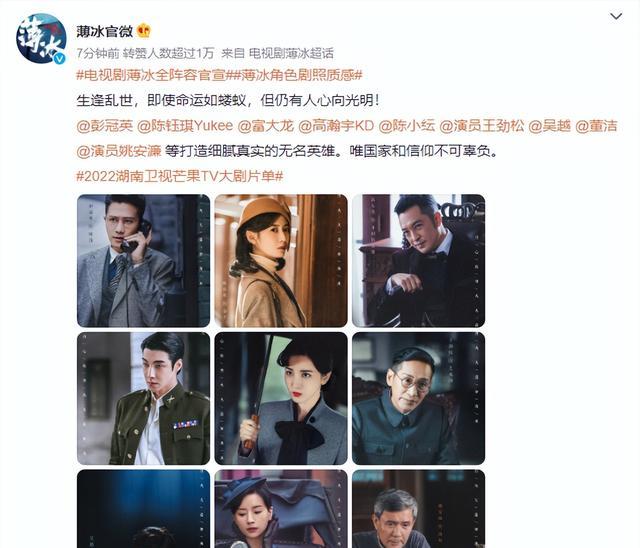Open the 薄冰官微 profile avatar
The height and width of the screenshot is (548, 640).
click(x=41, y=39)
